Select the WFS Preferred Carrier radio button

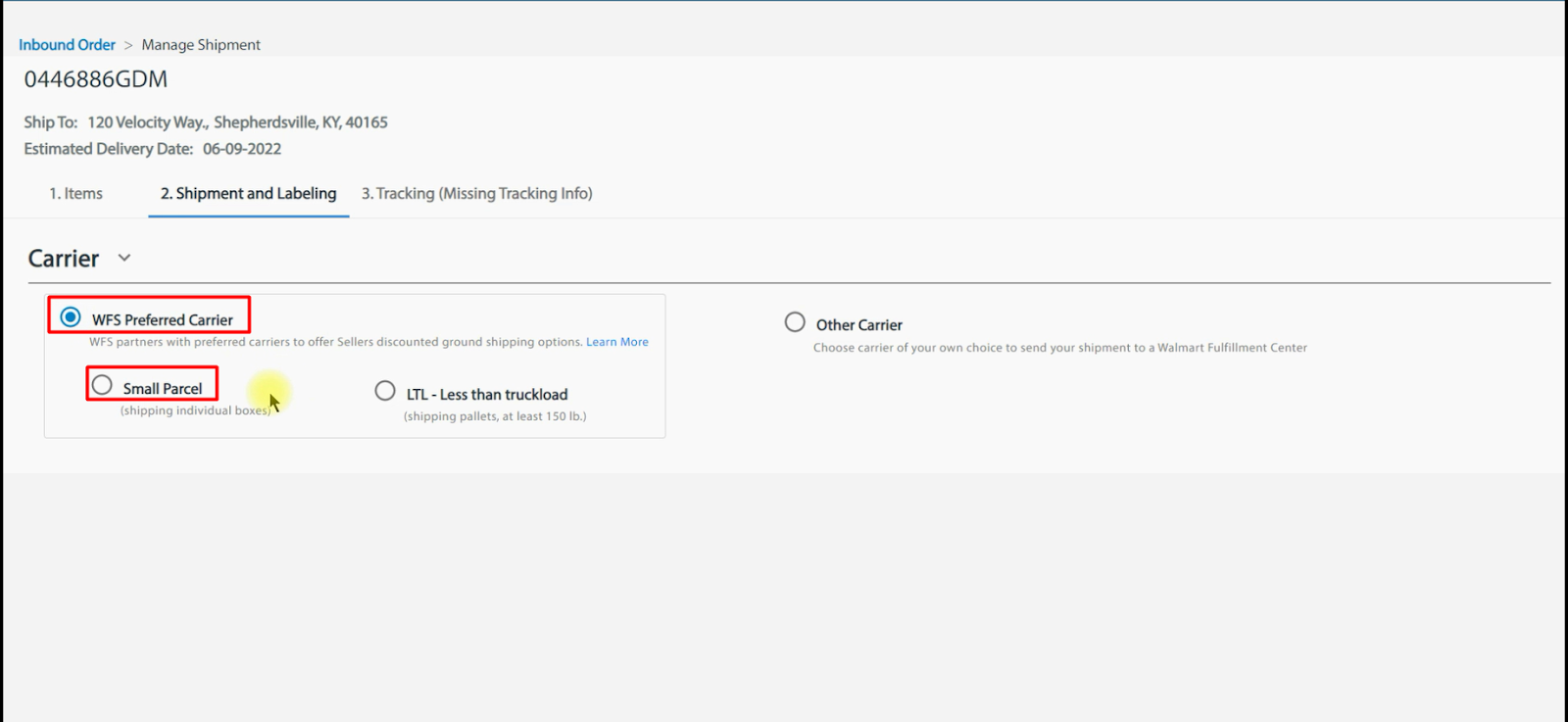click(71, 317)
